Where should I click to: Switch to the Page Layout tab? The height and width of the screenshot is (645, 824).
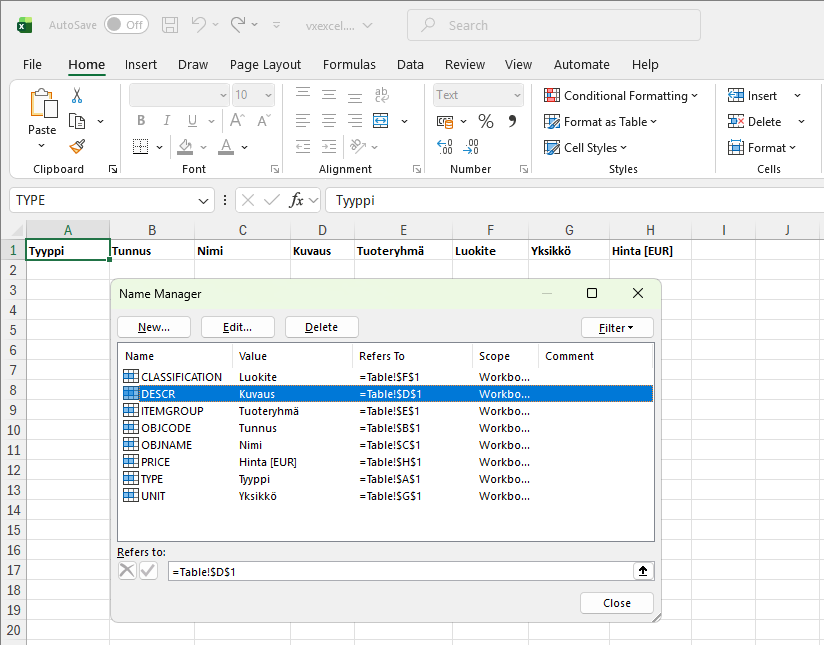coord(265,65)
